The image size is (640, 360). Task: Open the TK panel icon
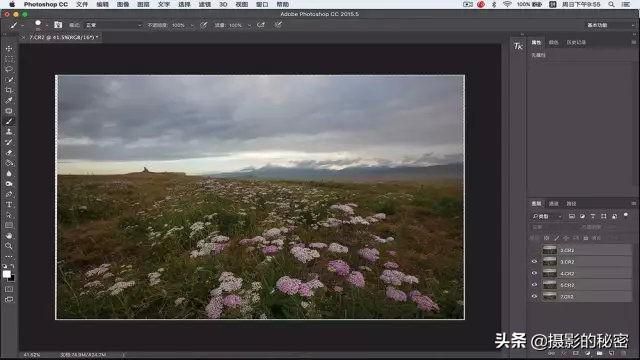518,46
